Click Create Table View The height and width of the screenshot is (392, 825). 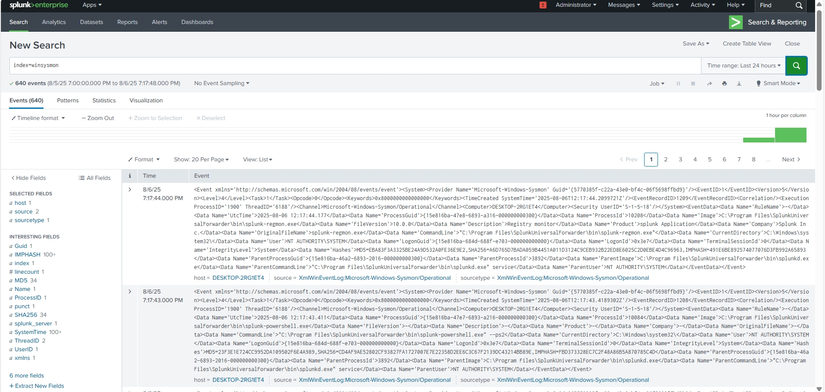pyautogui.click(x=747, y=44)
